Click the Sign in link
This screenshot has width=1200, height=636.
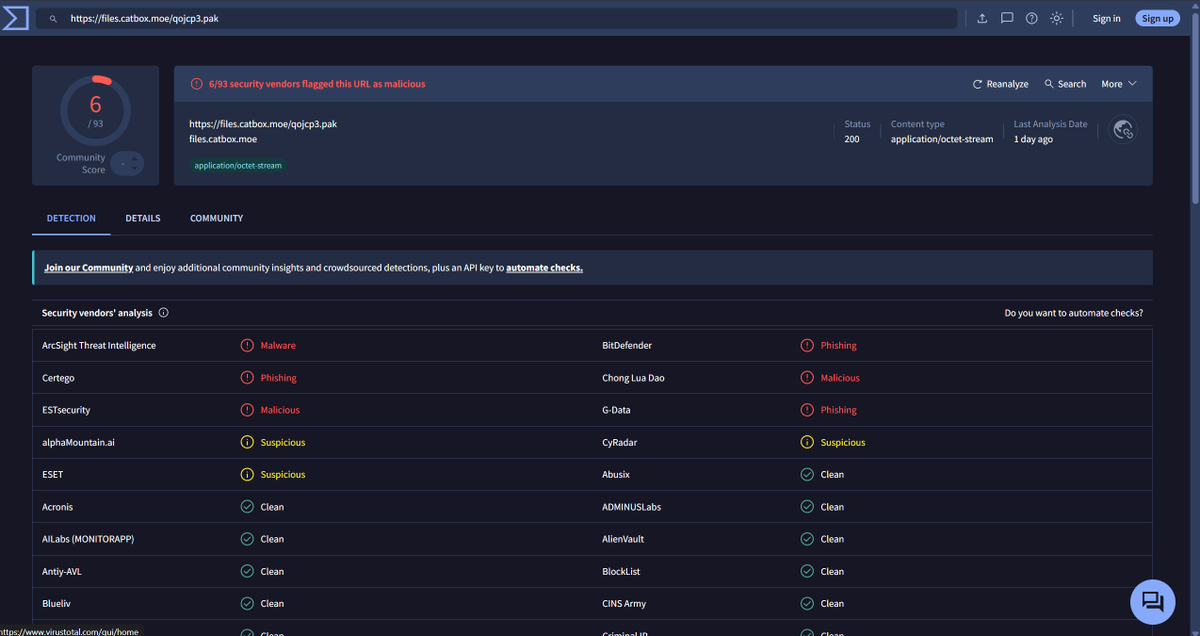click(x=1106, y=18)
